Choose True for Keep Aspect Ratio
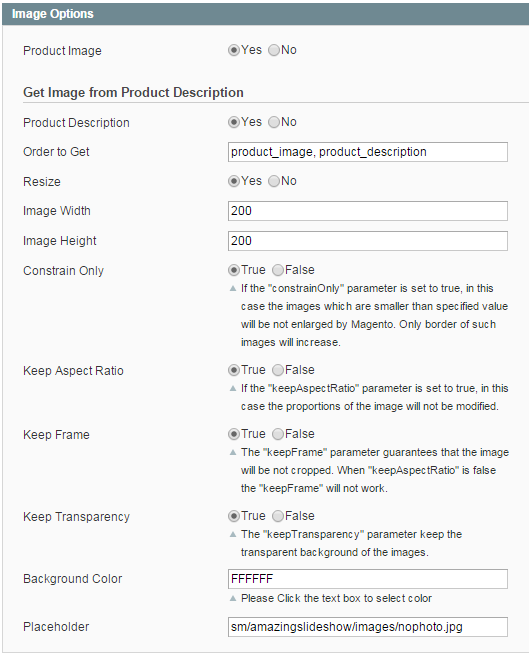 pos(234,370)
